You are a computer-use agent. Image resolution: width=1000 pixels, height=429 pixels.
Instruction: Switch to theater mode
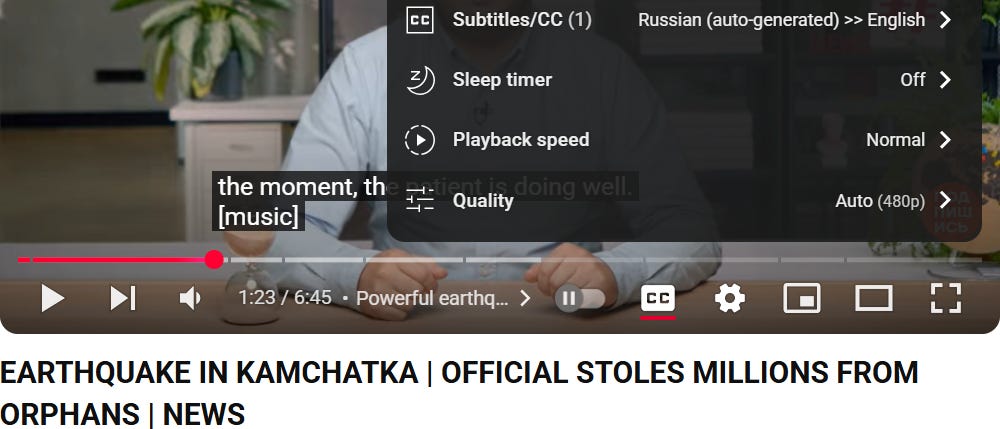873,298
